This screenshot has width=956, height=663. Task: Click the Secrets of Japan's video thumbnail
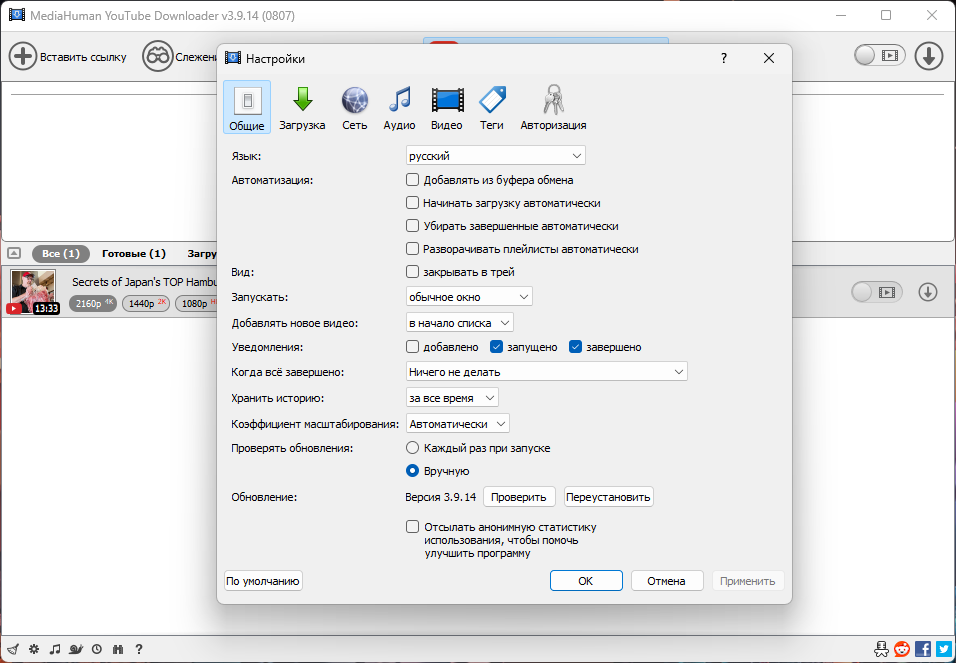[x=33, y=292]
